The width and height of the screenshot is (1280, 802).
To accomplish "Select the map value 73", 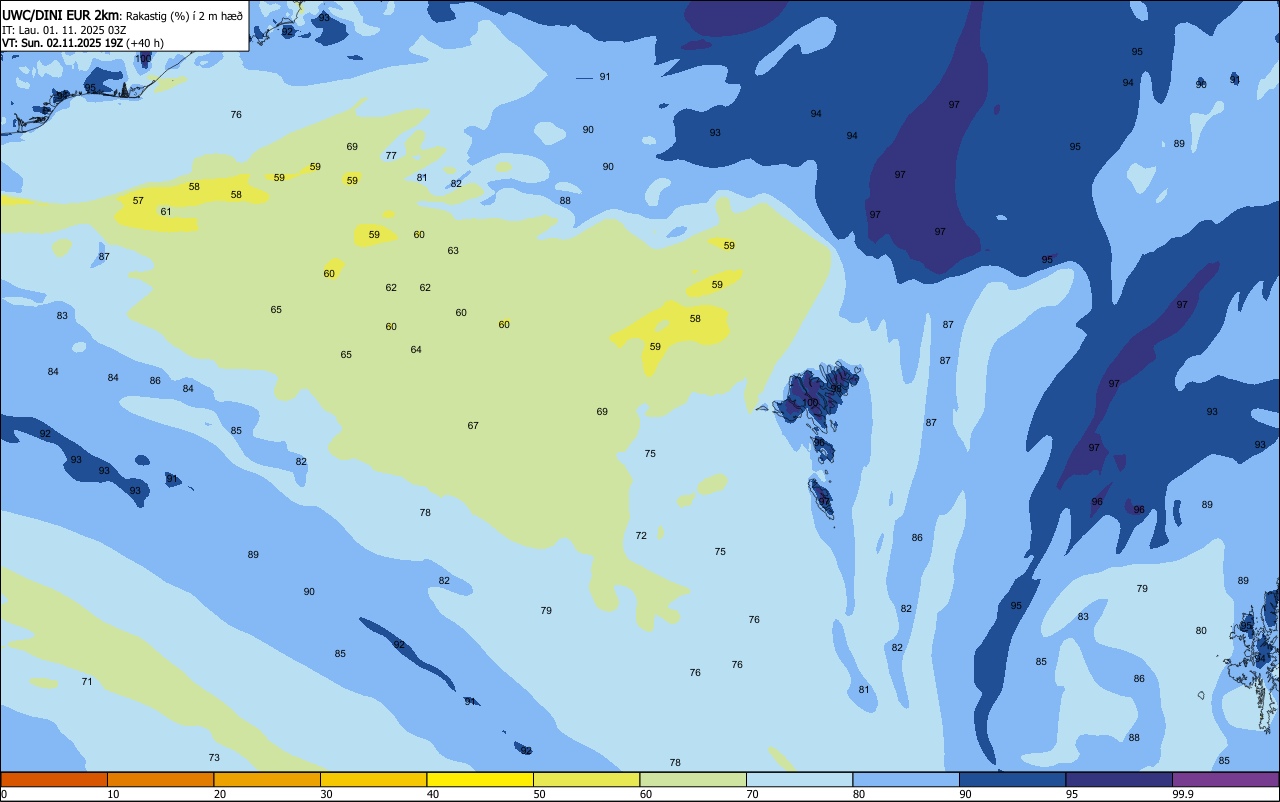I will [214, 758].
